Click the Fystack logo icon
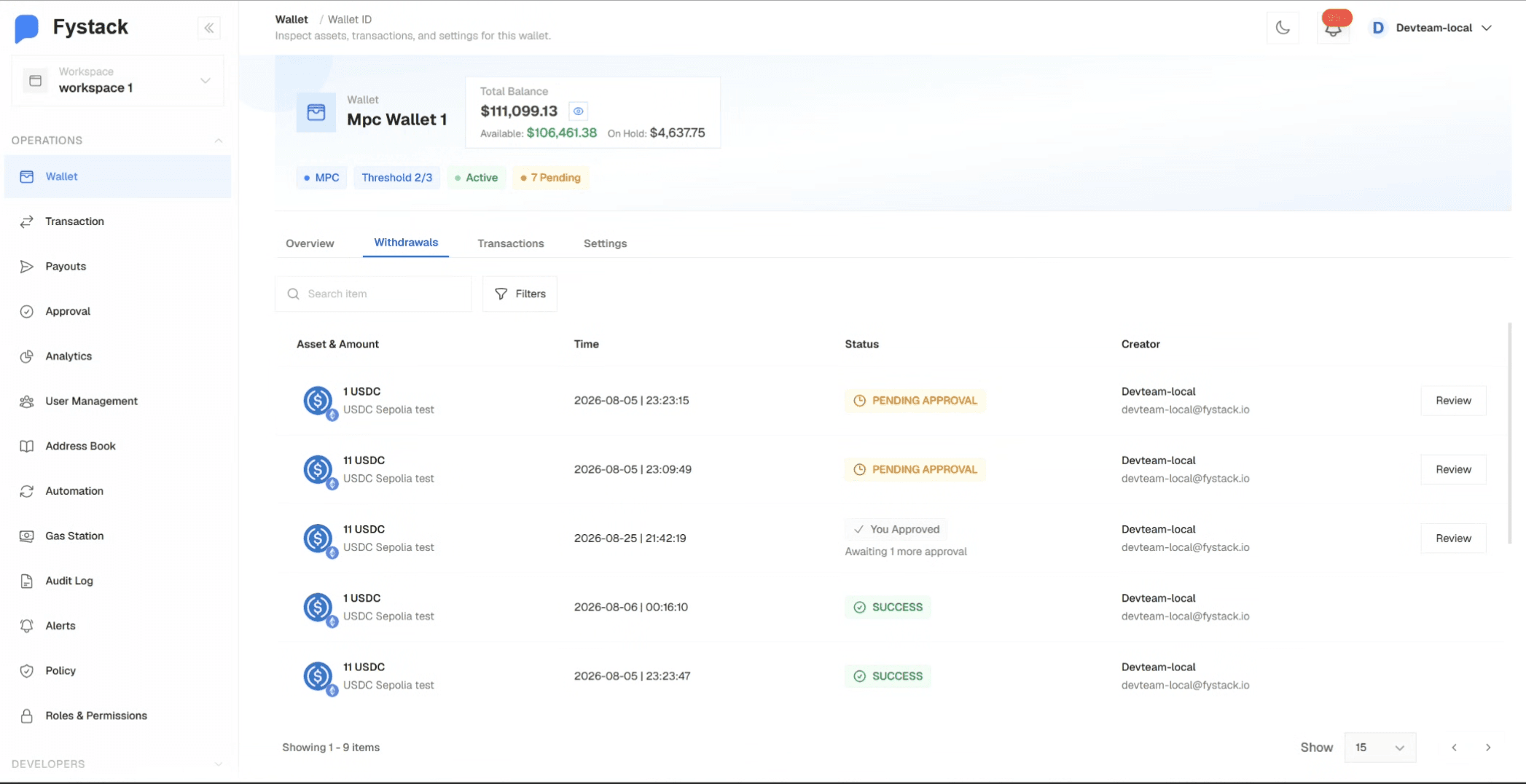 pyautogui.click(x=26, y=28)
